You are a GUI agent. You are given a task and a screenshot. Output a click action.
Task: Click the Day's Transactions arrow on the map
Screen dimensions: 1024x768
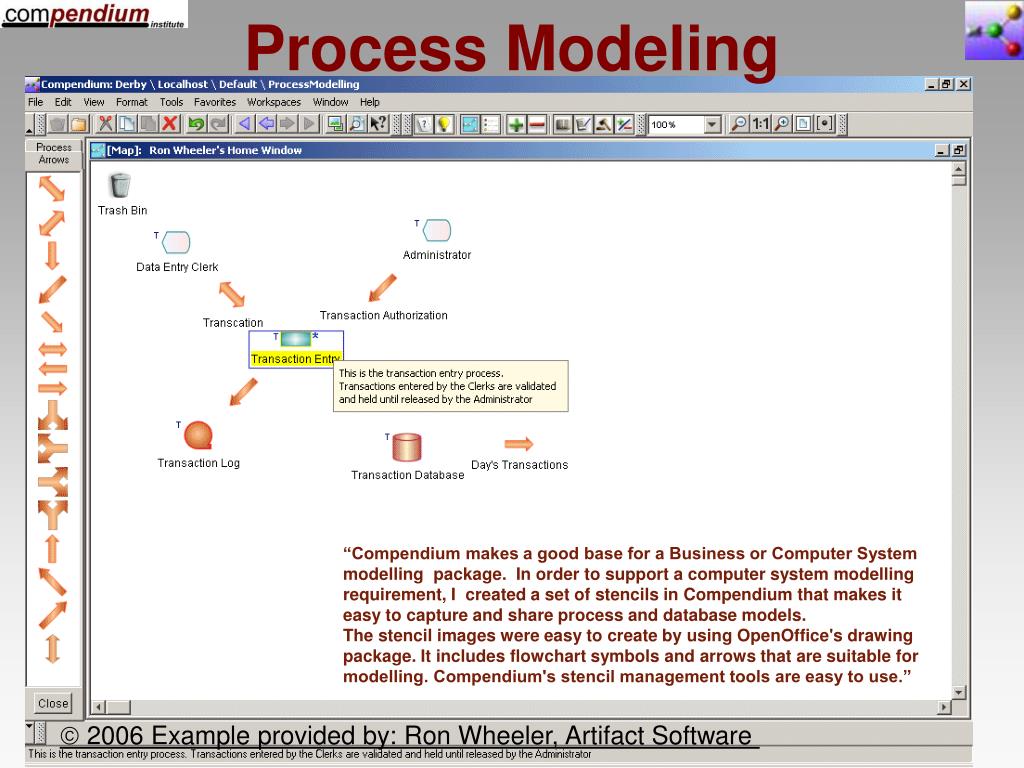coord(519,444)
